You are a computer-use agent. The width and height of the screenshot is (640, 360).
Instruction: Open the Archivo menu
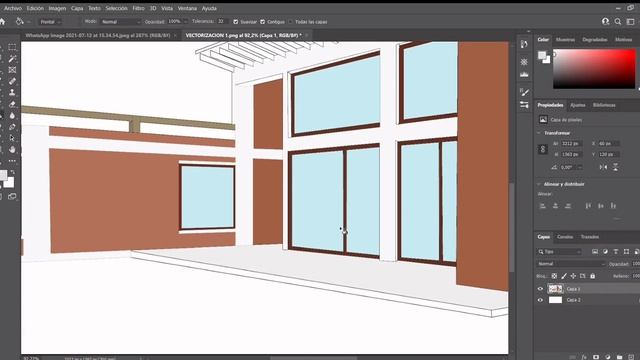coord(13,8)
